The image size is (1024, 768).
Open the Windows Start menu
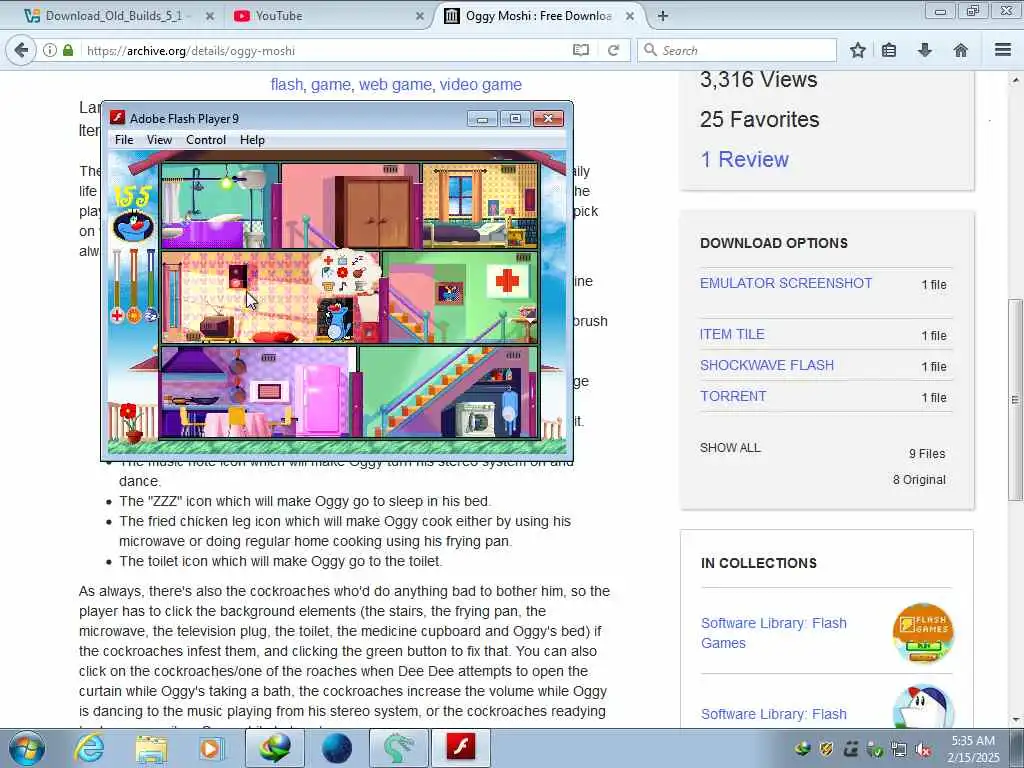point(26,748)
